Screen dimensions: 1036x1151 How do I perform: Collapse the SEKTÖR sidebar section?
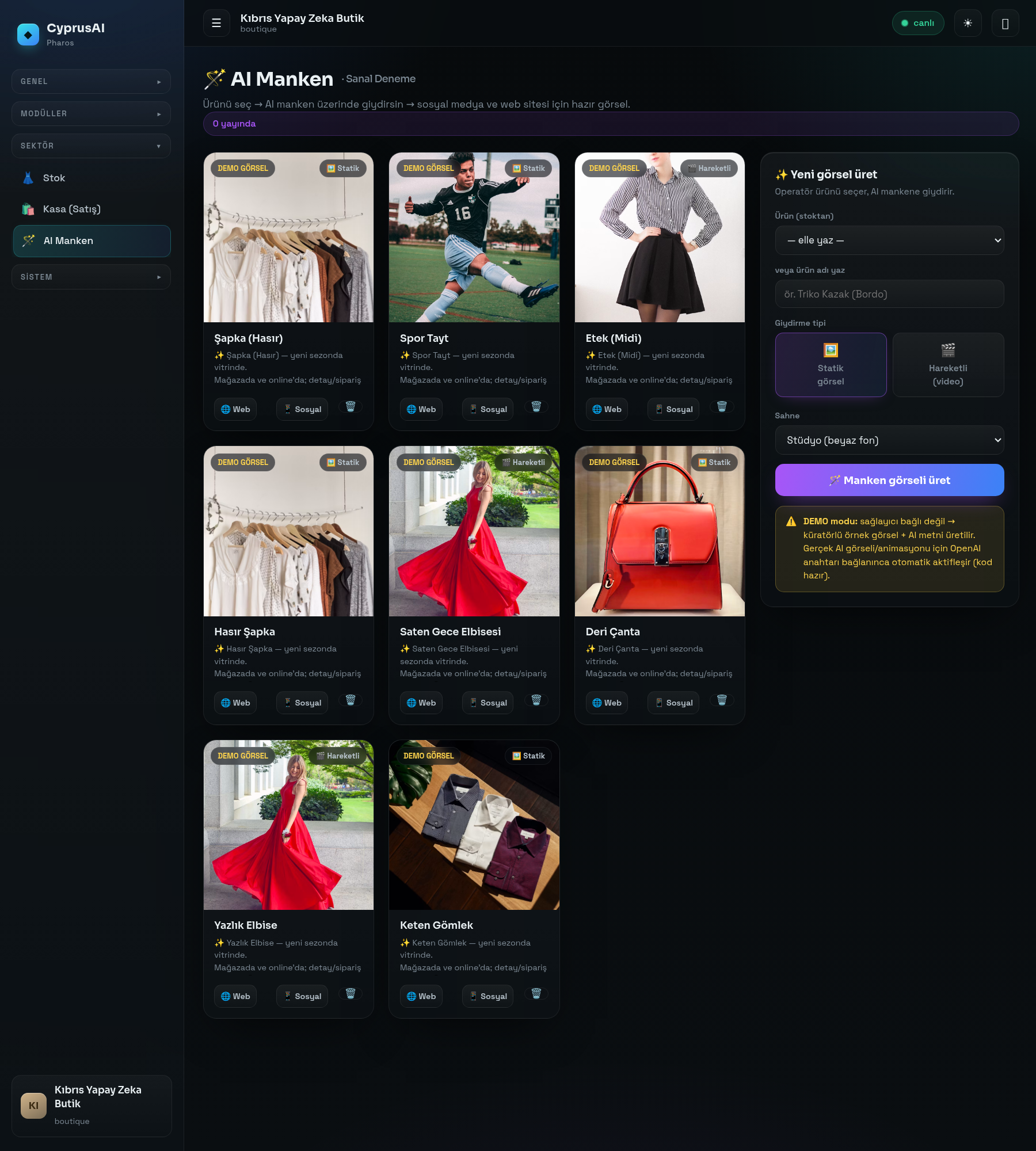[x=91, y=146]
